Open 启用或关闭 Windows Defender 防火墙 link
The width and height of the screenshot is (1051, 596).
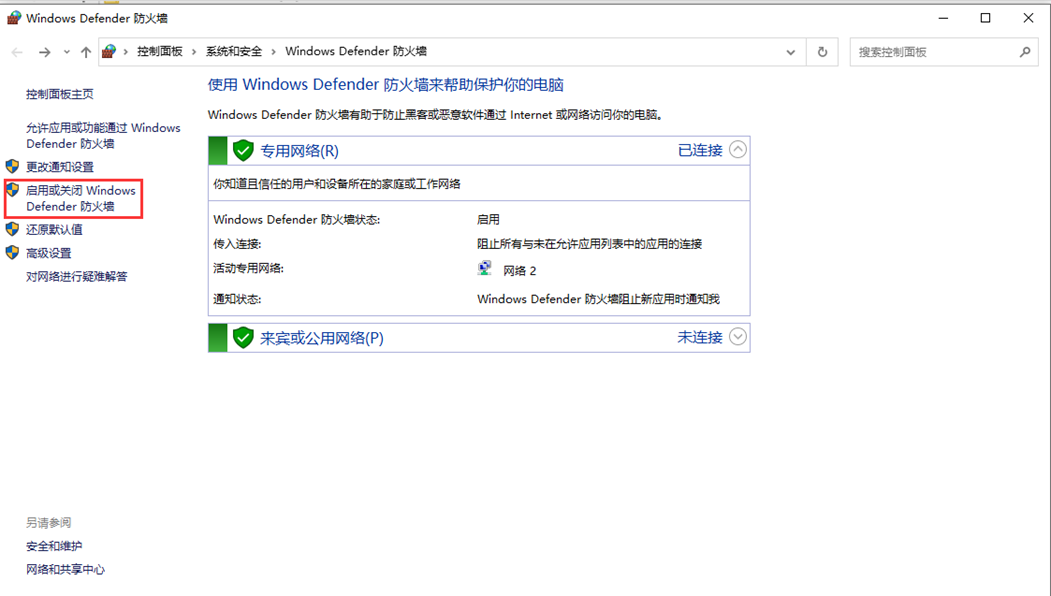pyautogui.click(x=80, y=198)
